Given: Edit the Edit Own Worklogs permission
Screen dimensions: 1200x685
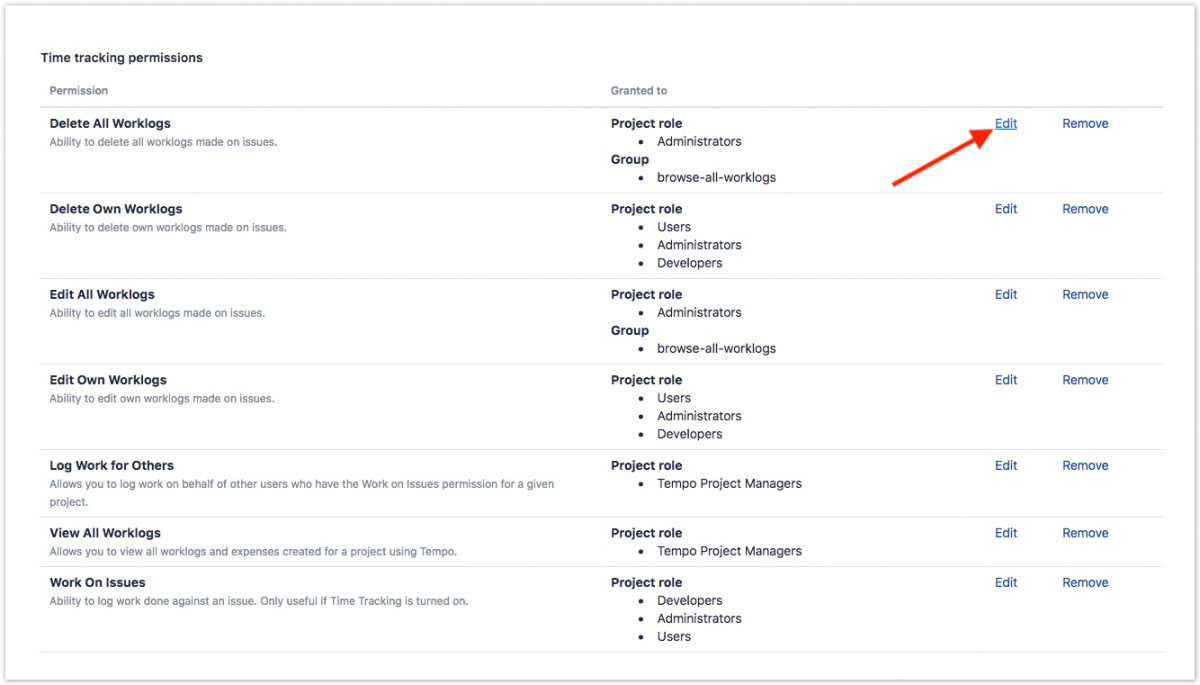Looking at the screenshot, I should [1005, 380].
